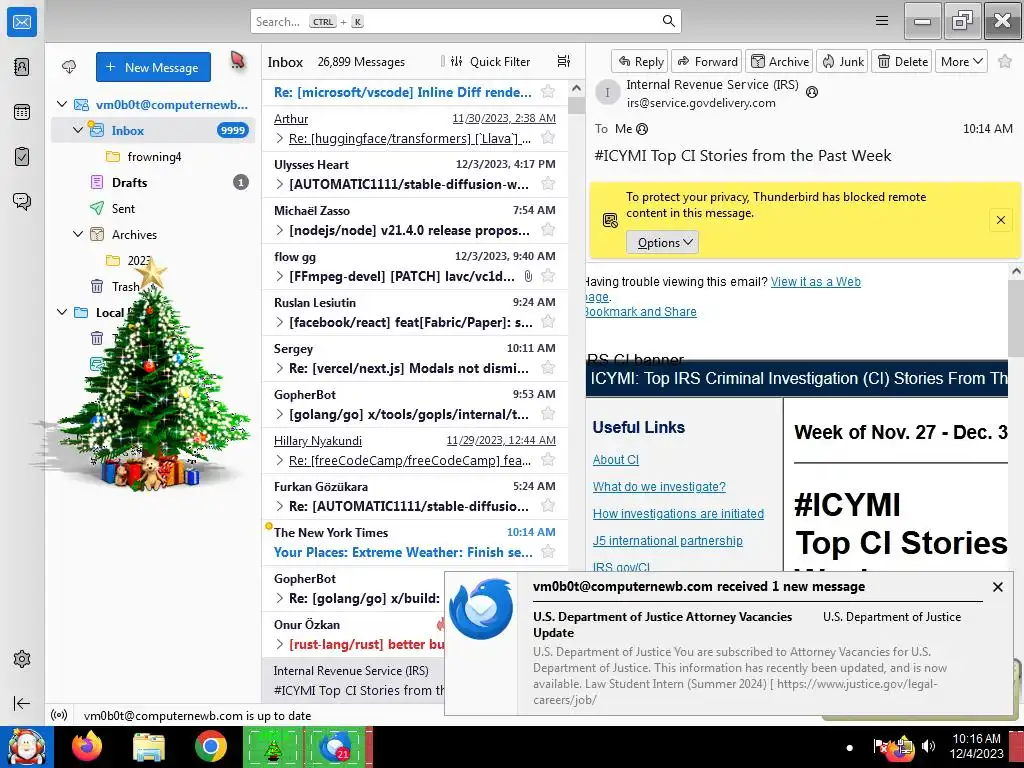Click the message list scrollbar thumb

pyautogui.click(x=576, y=105)
